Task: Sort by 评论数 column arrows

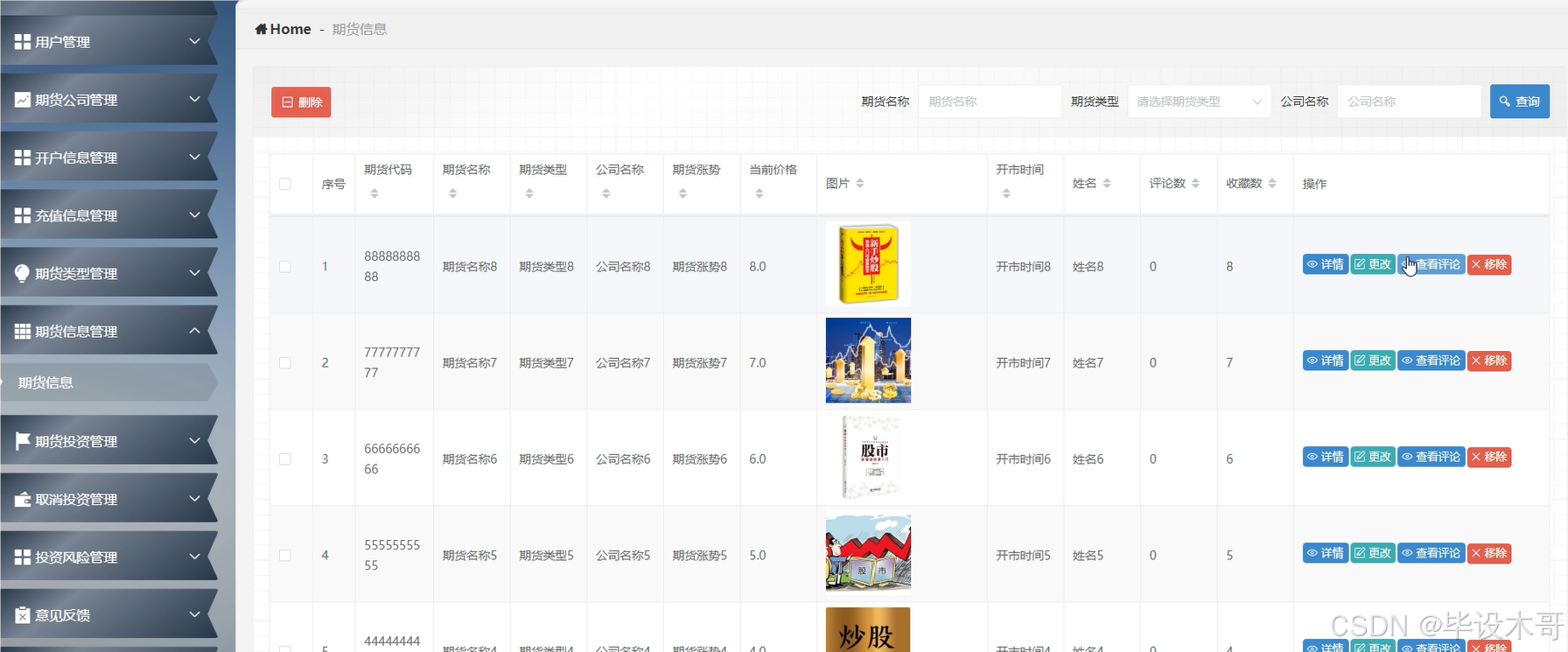Action: tap(1195, 183)
